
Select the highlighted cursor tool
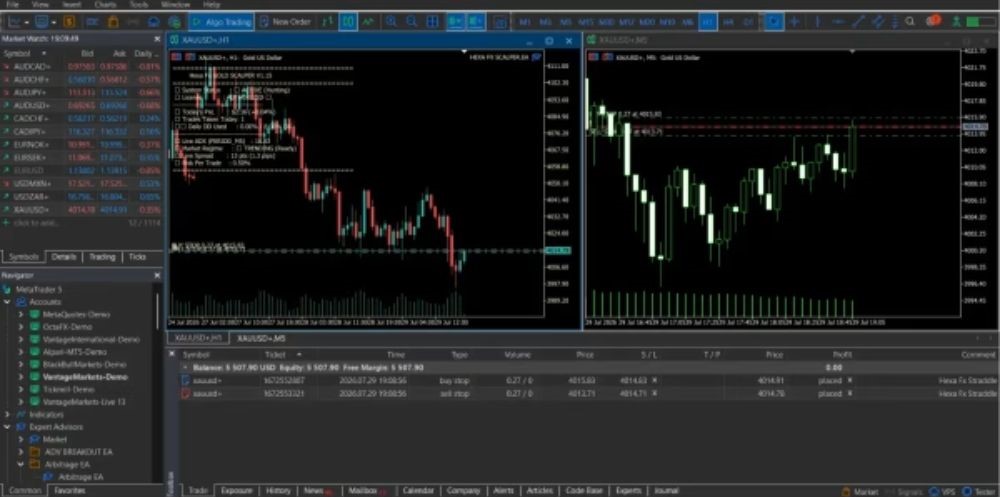(x=774, y=22)
